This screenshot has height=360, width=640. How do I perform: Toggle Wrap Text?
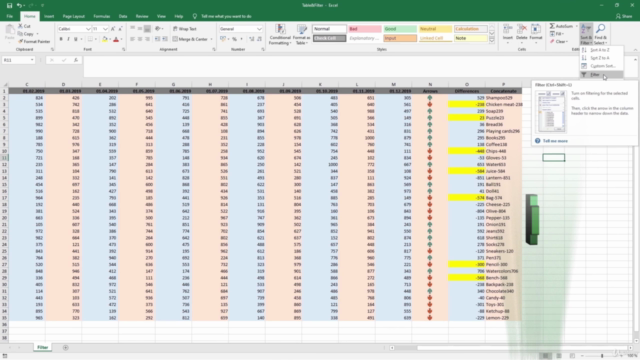coord(185,29)
